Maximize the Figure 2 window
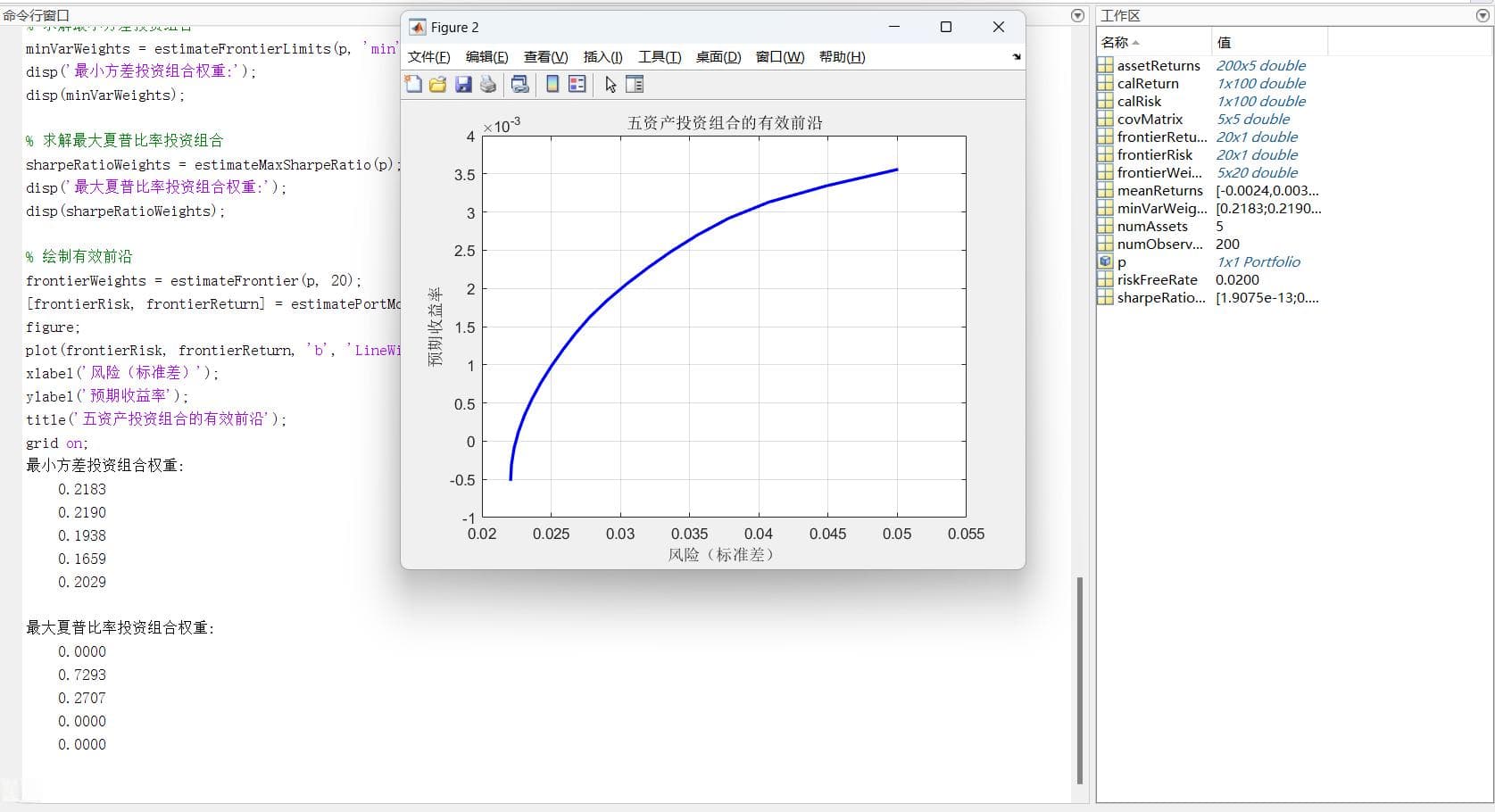The image size is (1495, 812). (946, 27)
